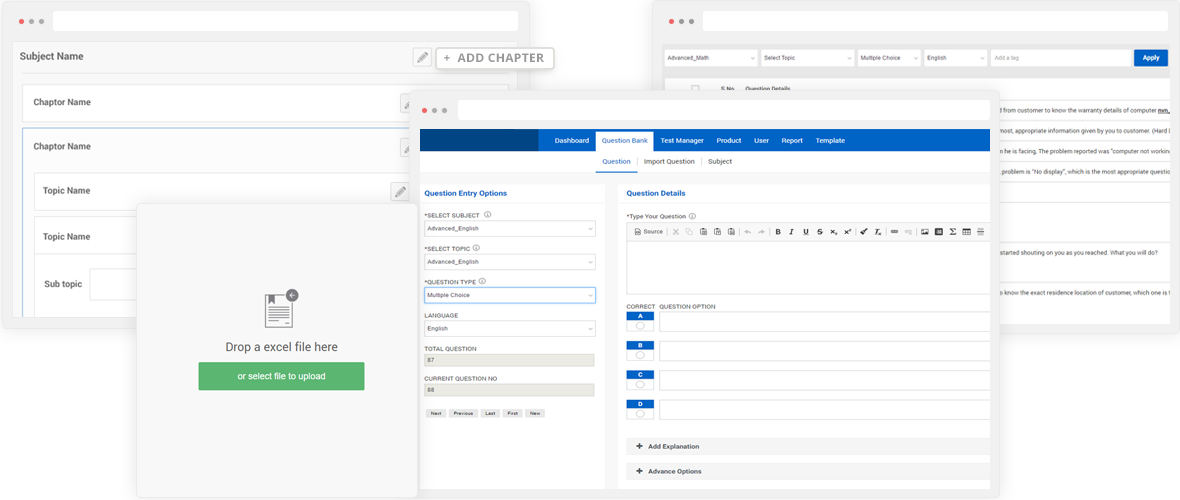
Task: Switch to the Import Question sub-tab
Action: pyautogui.click(x=669, y=161)
